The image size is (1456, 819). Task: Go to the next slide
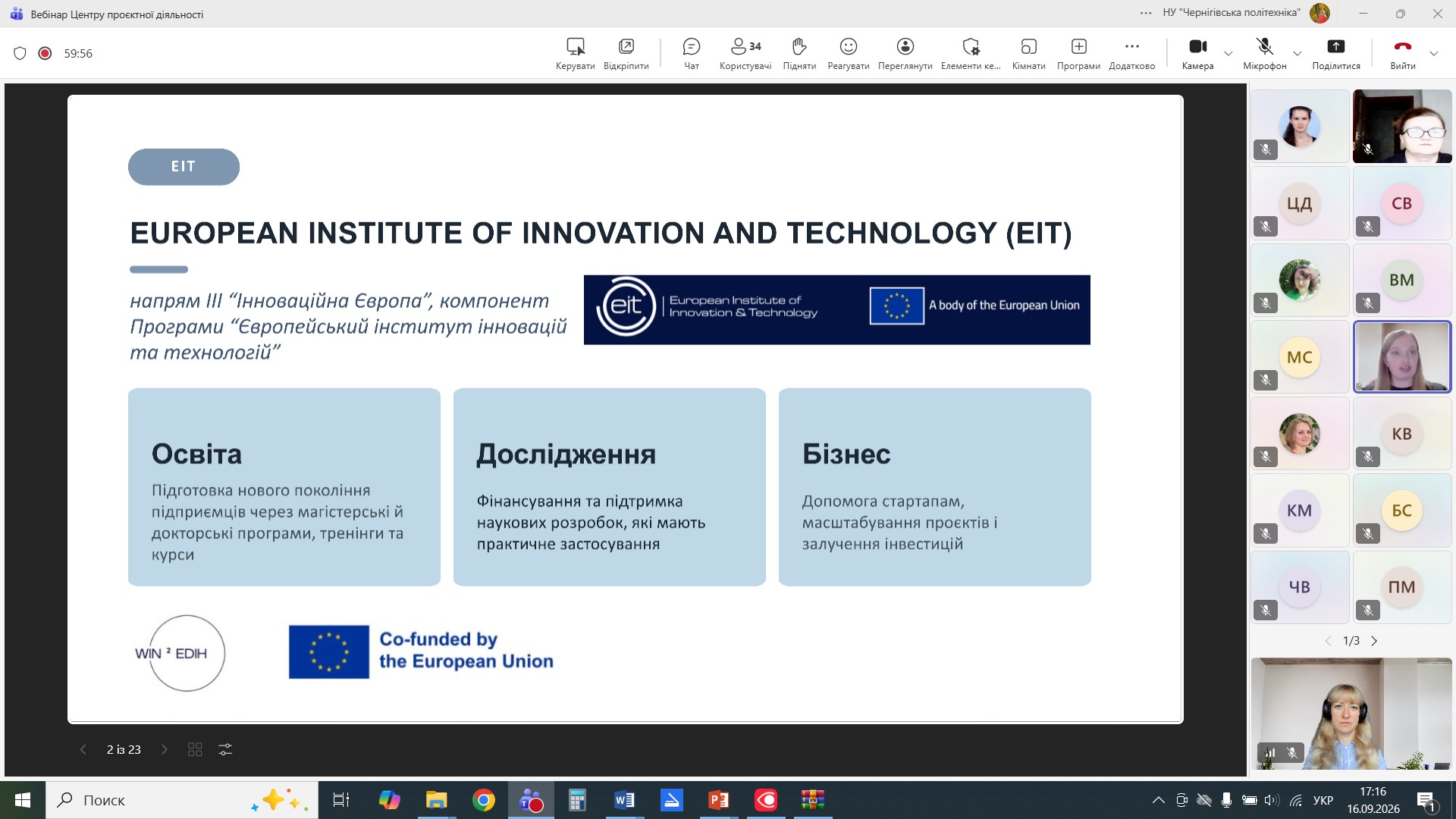[164, 749]
